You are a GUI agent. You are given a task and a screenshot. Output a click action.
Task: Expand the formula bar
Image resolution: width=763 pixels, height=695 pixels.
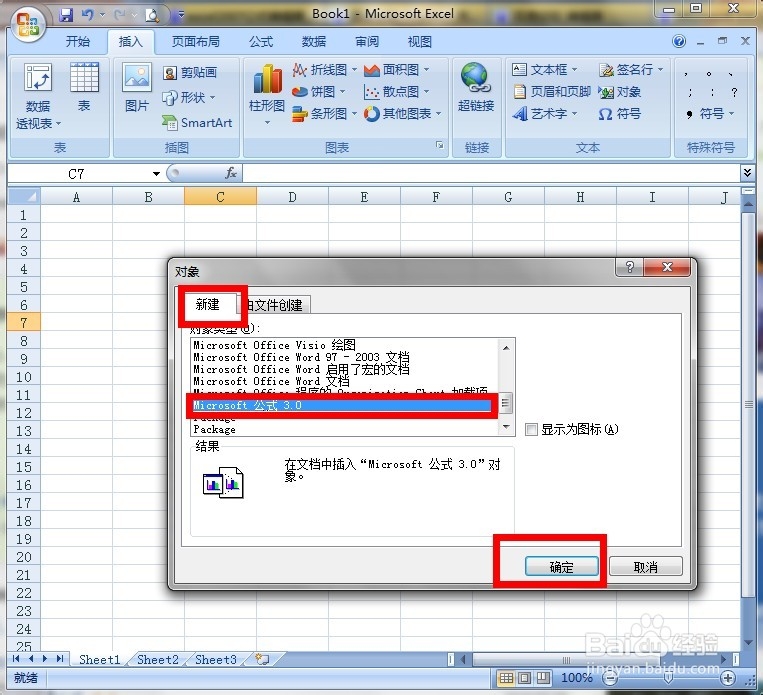747,172
